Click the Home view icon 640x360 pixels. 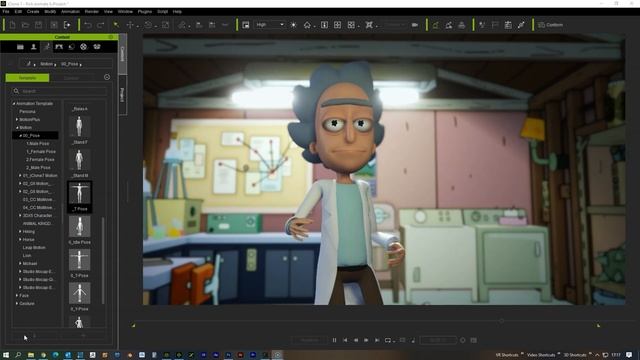[x=307, y=25]
